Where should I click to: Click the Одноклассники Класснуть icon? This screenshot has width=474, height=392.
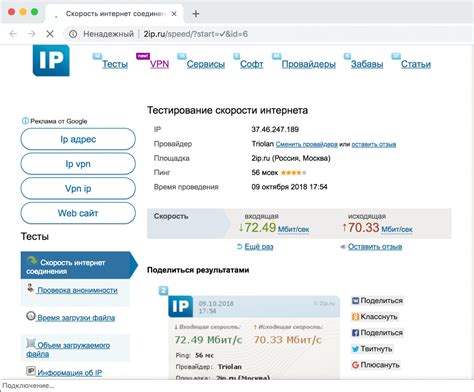[355, 317]
